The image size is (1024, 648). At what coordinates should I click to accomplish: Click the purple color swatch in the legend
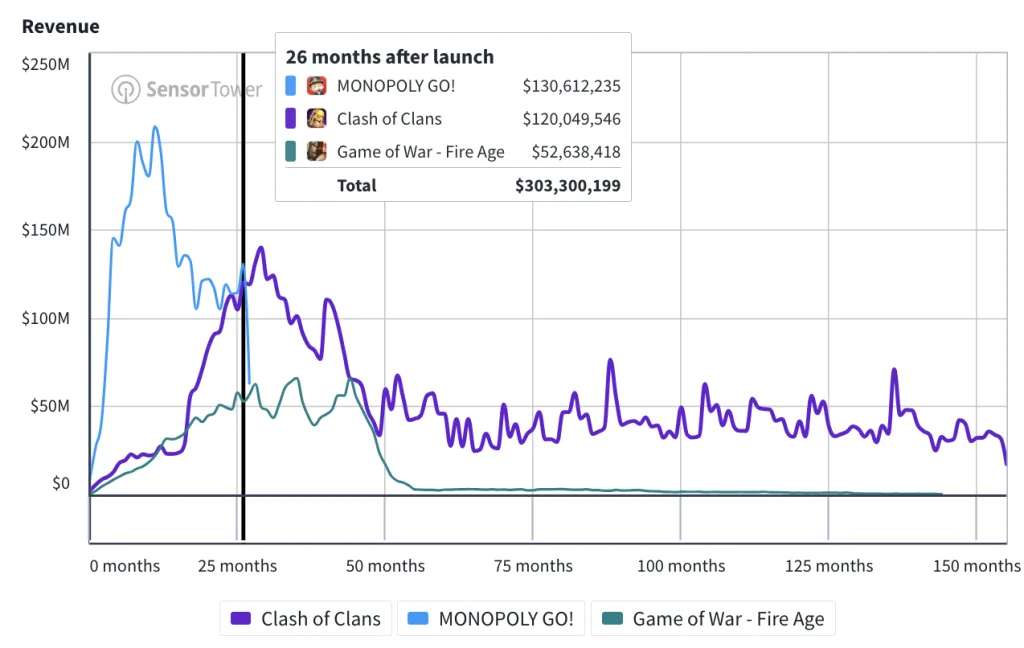(241, 619)
